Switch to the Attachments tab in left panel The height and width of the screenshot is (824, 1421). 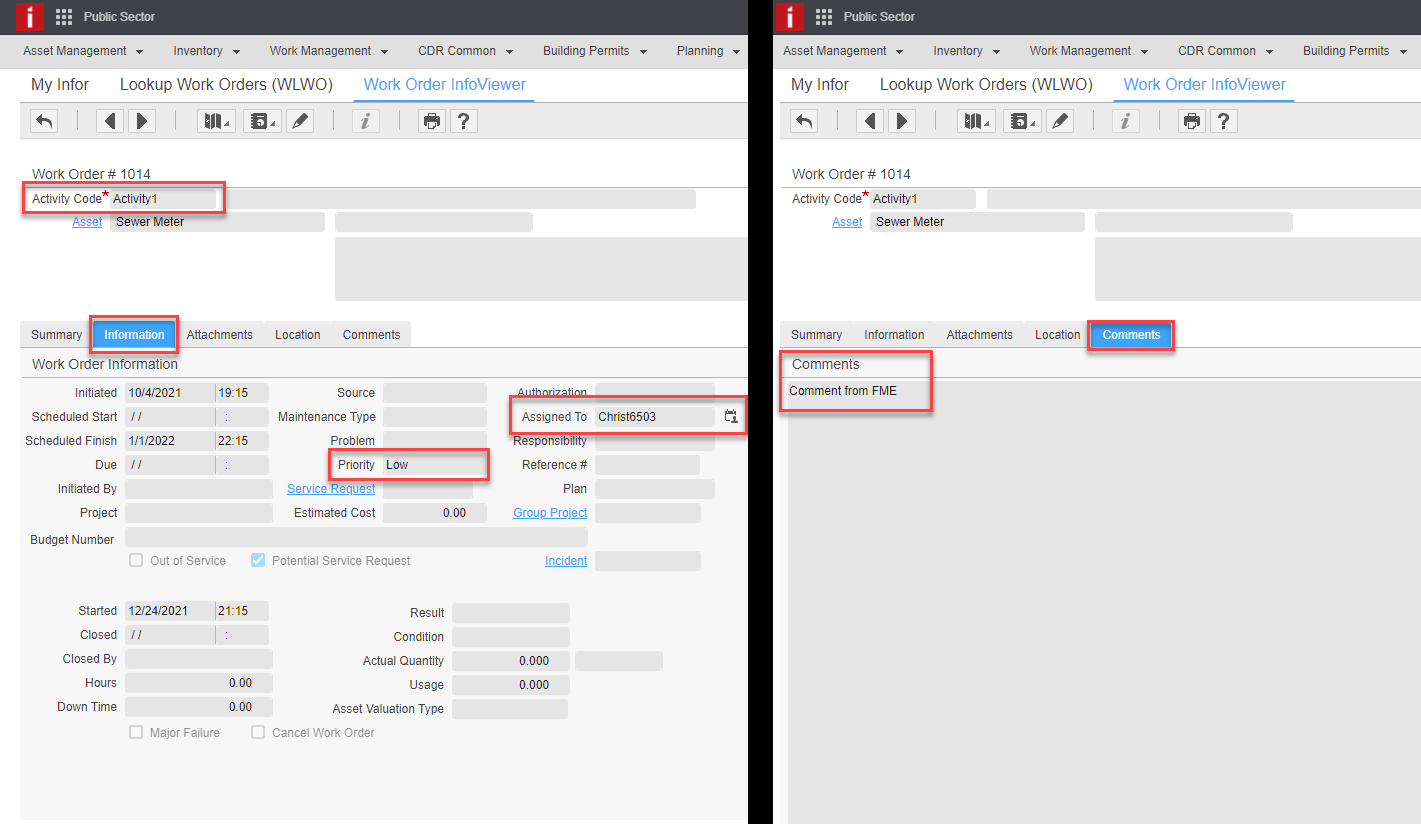pyautogui.click(x=219, y=335)
